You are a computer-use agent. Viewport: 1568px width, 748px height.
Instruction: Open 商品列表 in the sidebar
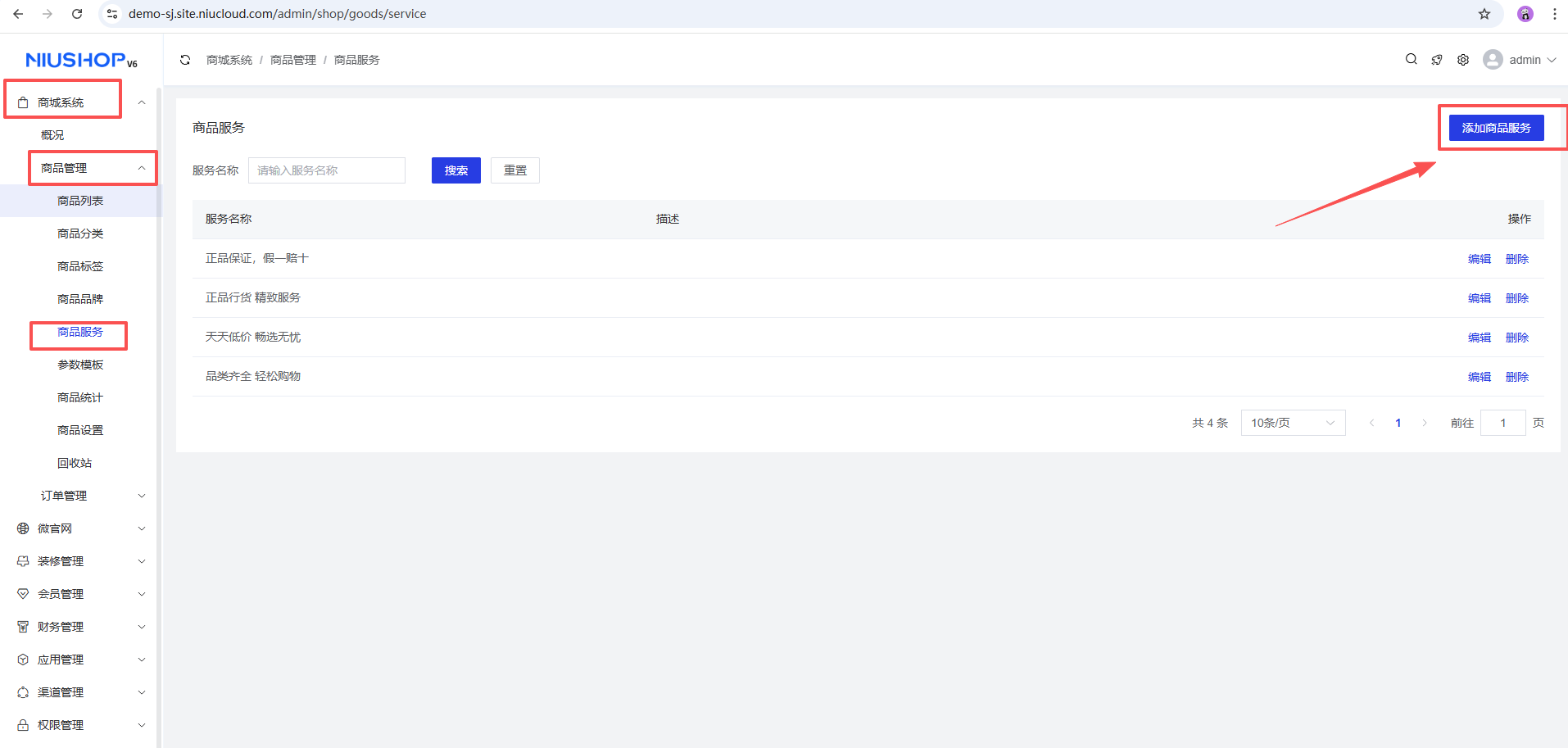[x=80, y=201]
